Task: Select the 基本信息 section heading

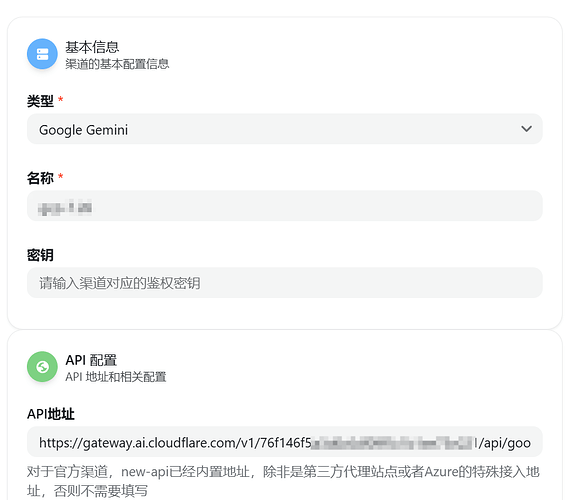Action: [x=92, y=47]
